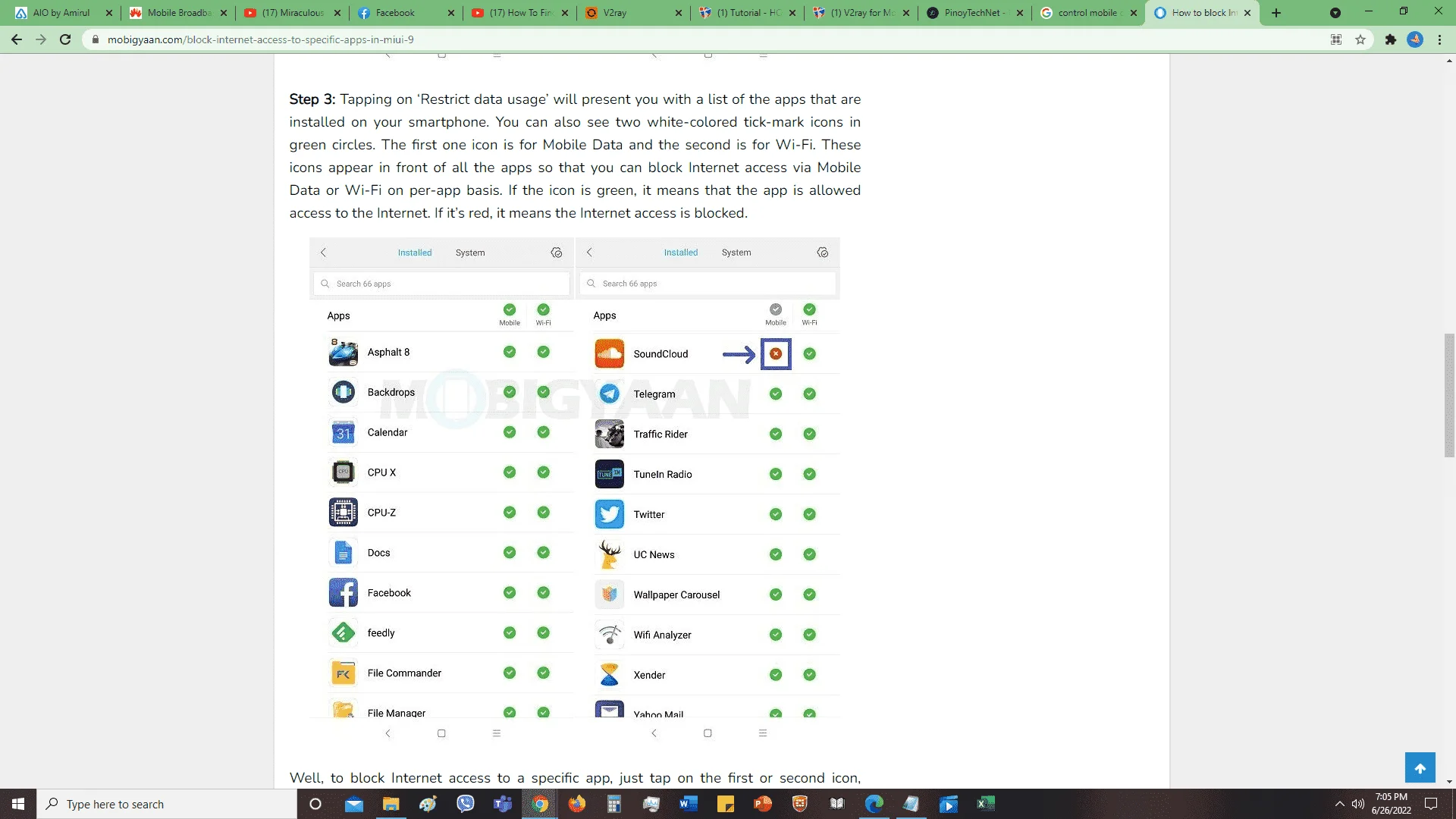The width and height of the screenshot is (1456, 819).
Task: Open the tab search dropdown arrow
Action: [x=1335, y=13]
